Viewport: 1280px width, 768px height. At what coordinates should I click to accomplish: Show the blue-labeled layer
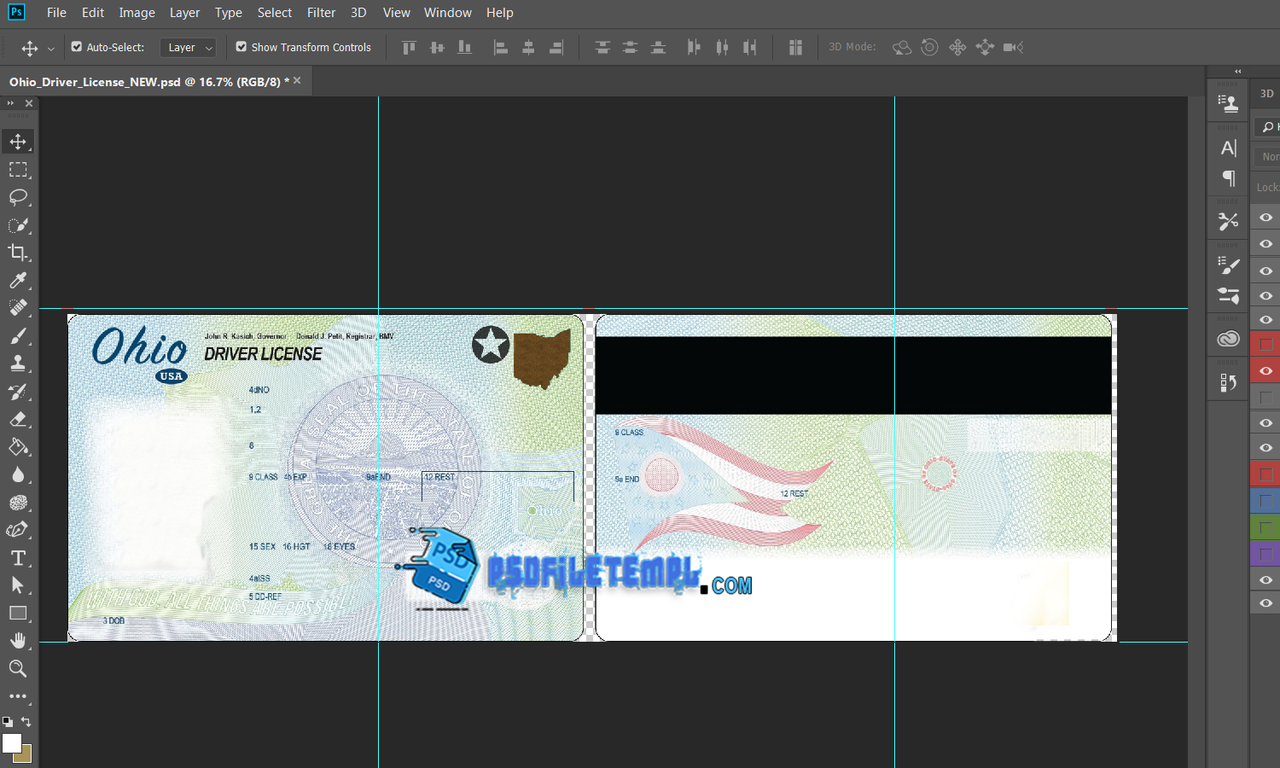point(1266,500)
